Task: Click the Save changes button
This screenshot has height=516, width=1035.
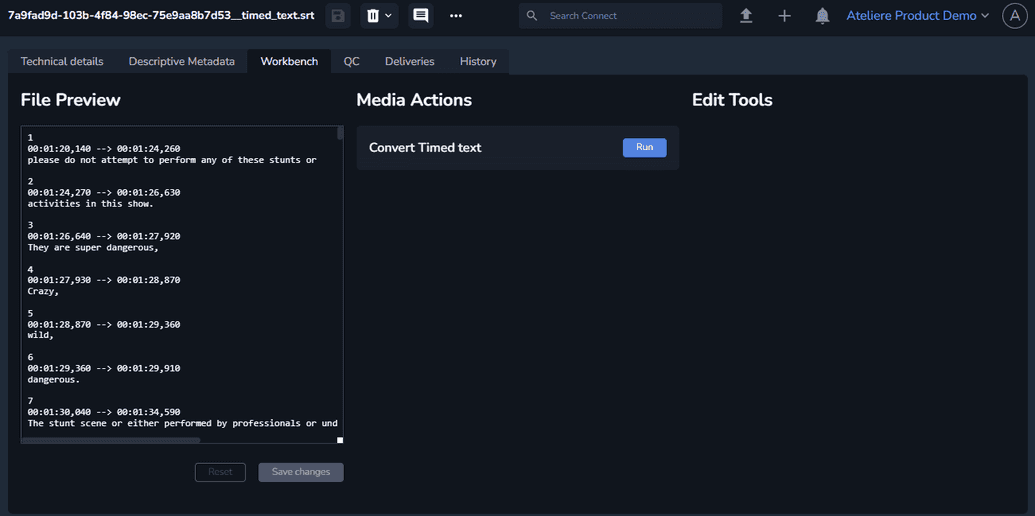Action: [x=301, y=472]
